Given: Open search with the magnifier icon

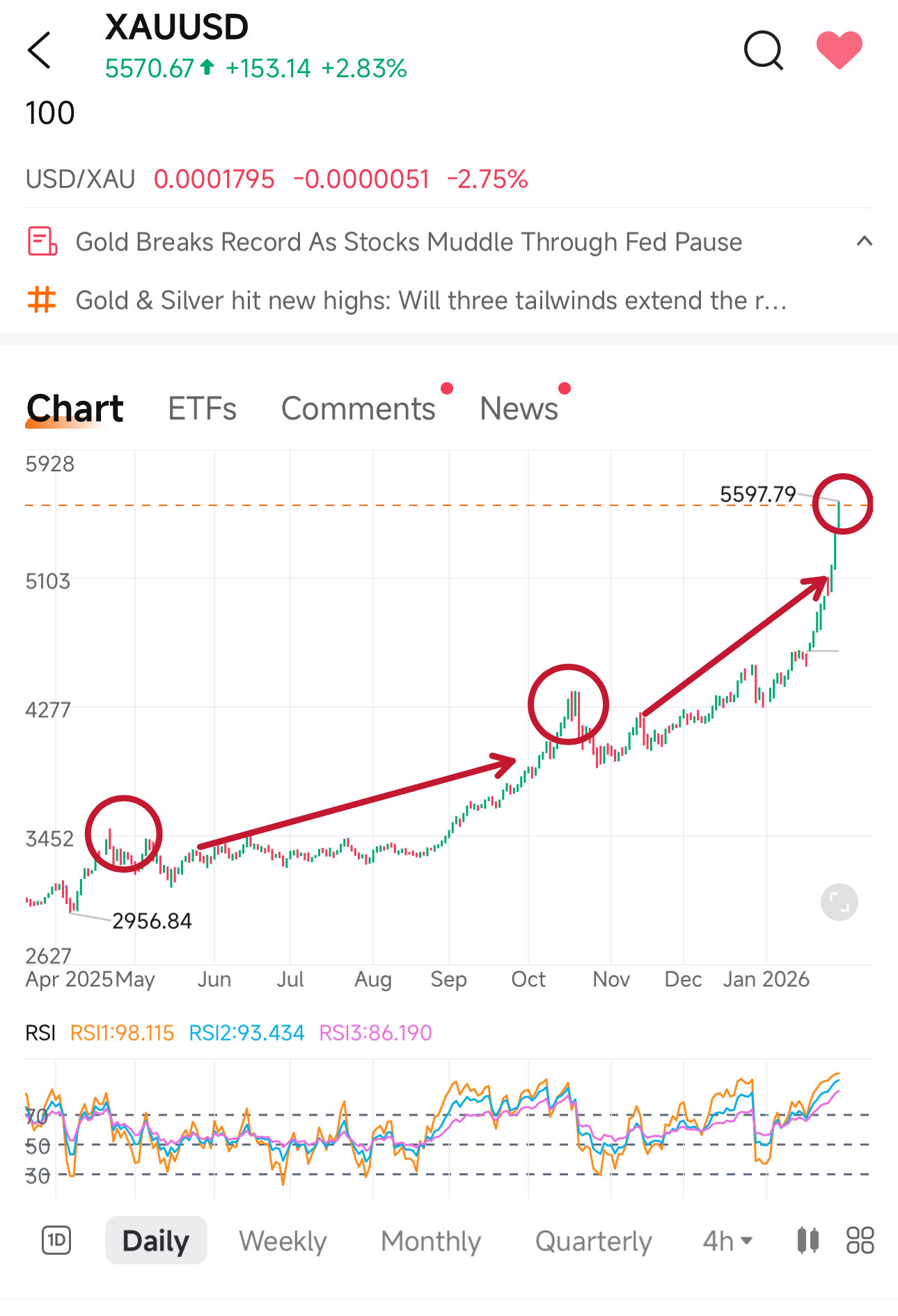Looking at the screenshot, I should click(x=763, y=50).
